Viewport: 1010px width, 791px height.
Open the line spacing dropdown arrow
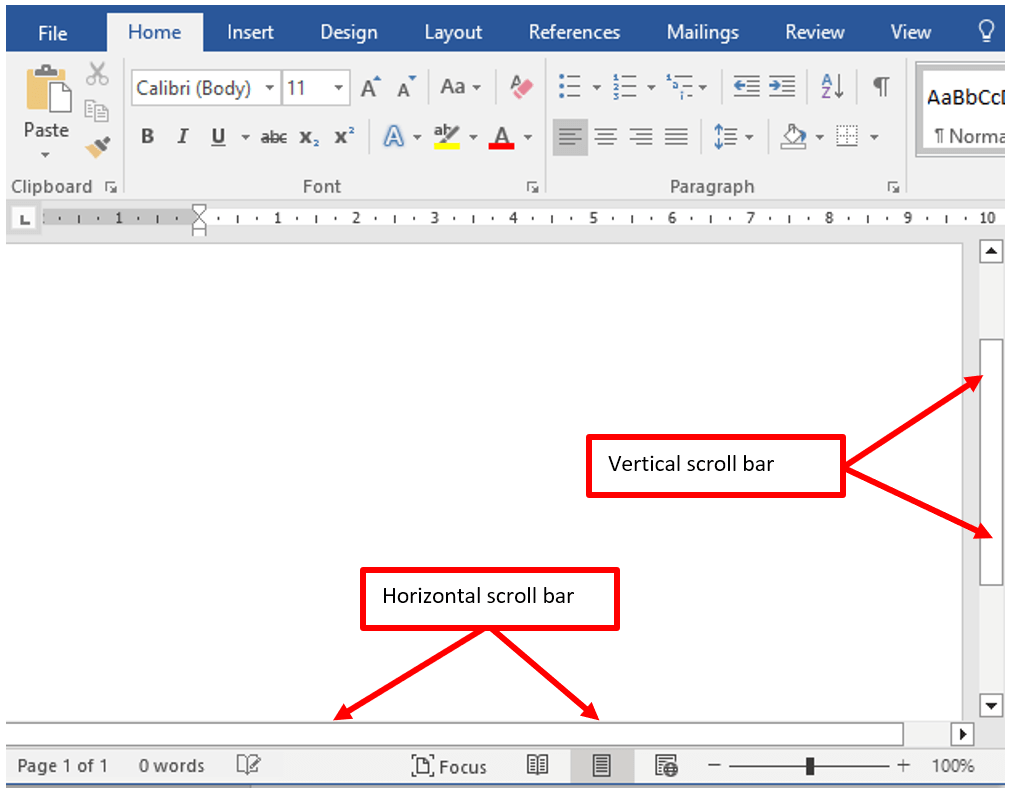pos(748,137)
